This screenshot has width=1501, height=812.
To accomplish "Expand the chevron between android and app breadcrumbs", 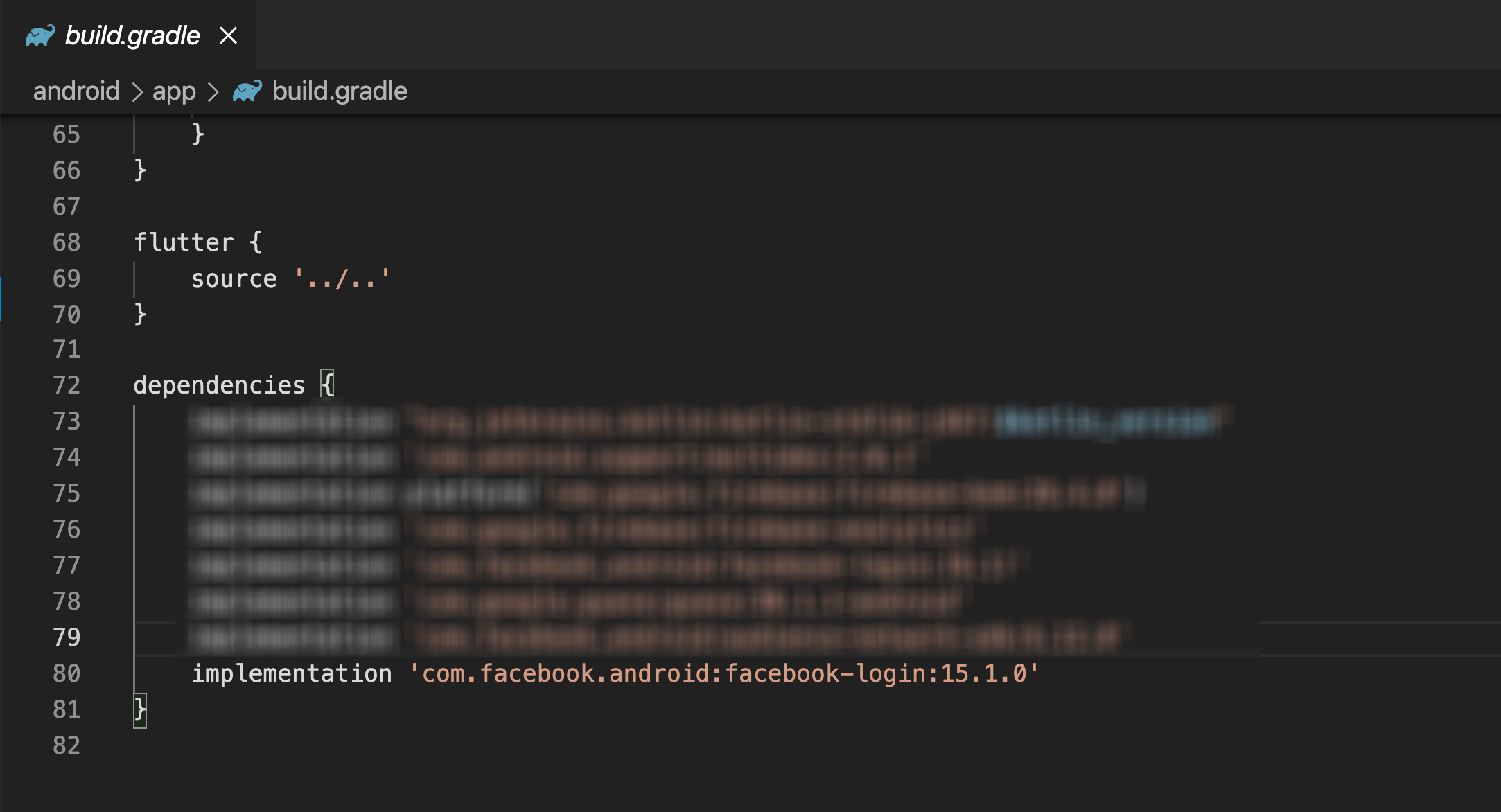I will [x=139, y=92].
